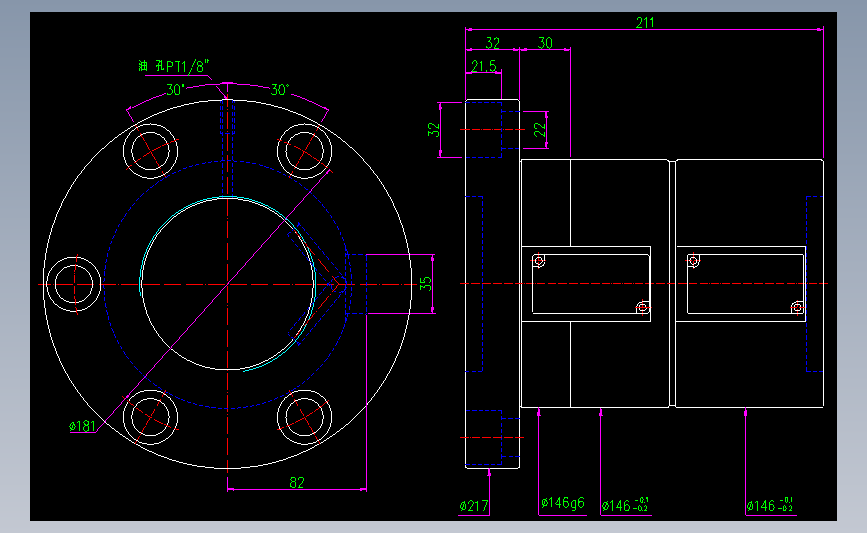This screenshot has height=533, width=867.
Task: Click the vertical 22 dimension text
Action: (540, 130)
